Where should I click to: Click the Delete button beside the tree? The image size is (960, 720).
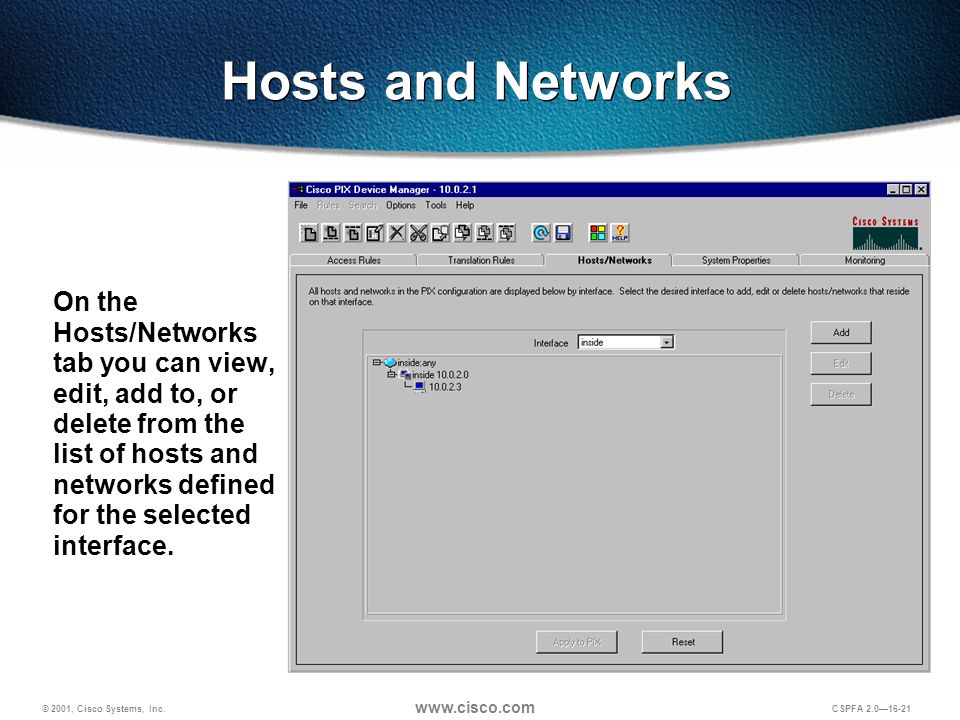pos(841,394)
